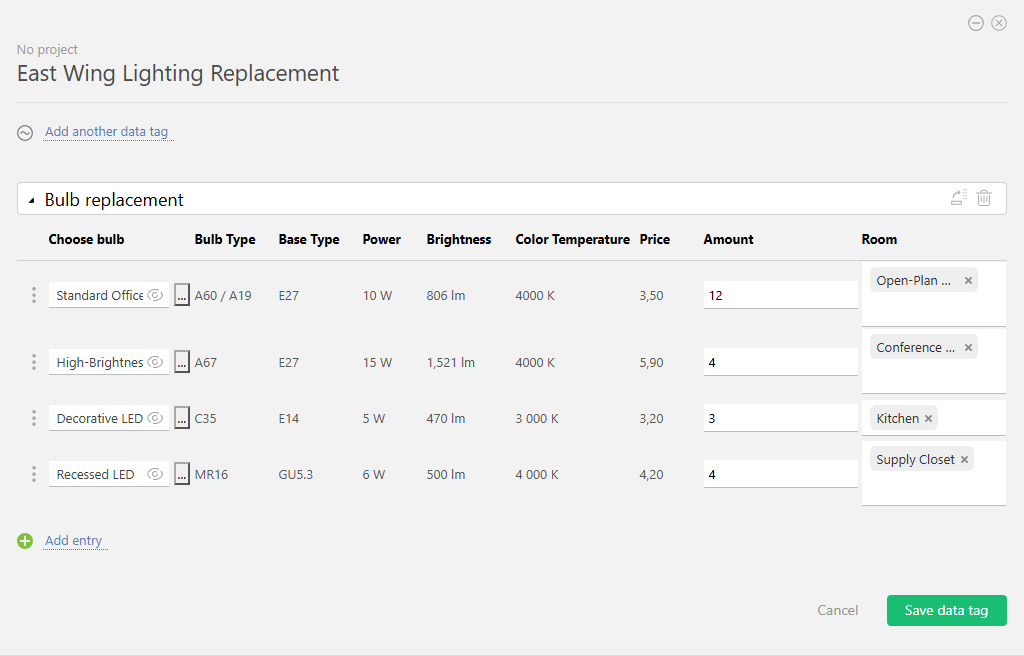Screen dimensions: 1024x656
Task: Focus the Amount field showing 3
Action: click(780, 418)
